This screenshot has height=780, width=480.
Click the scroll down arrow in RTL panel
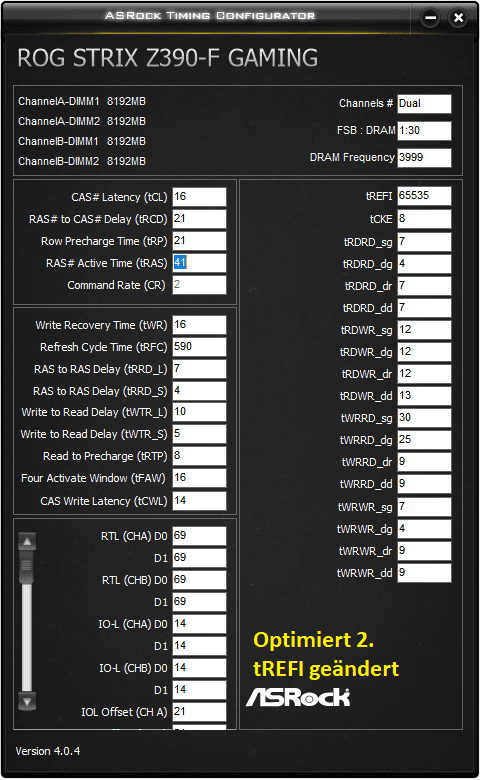(x=27, y=702)
